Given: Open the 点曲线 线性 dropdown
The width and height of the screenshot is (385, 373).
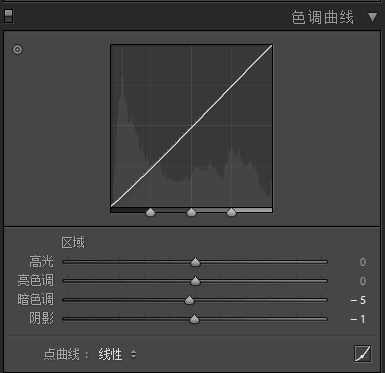Looking at the screenshot, I should pyautogui.click(x=117, y=354).
